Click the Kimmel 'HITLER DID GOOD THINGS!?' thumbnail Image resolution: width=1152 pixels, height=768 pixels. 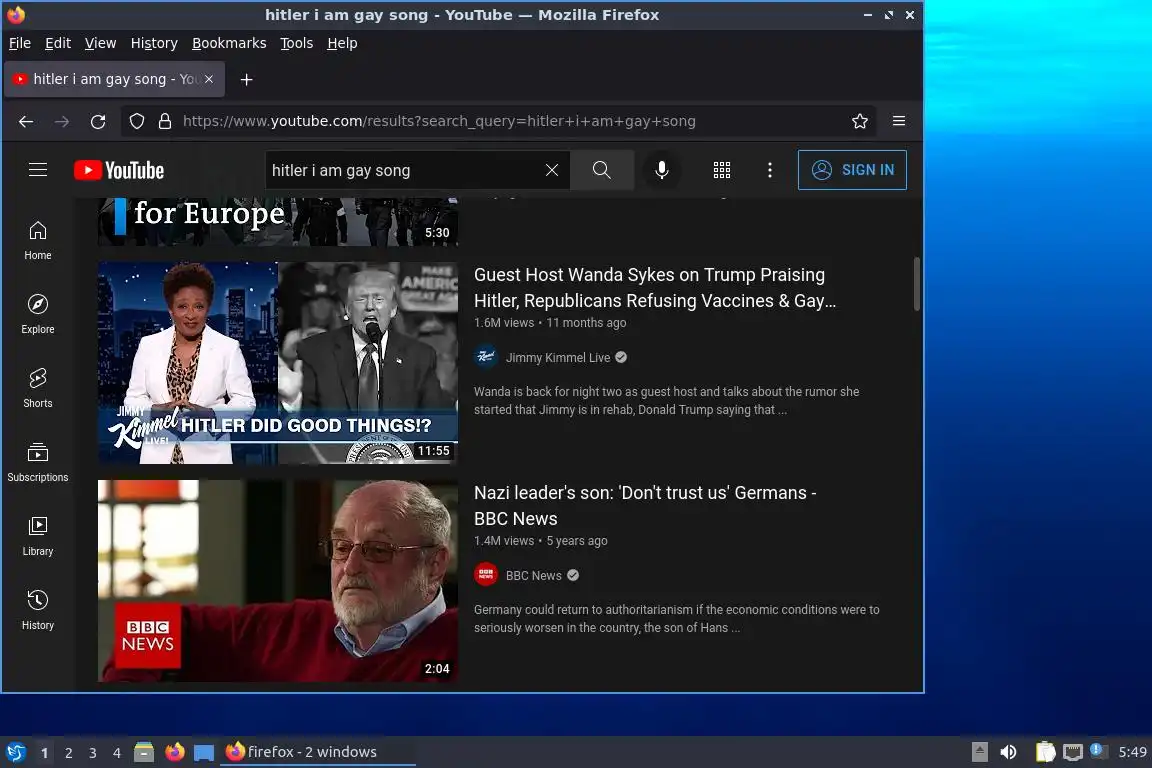point(278,363)
